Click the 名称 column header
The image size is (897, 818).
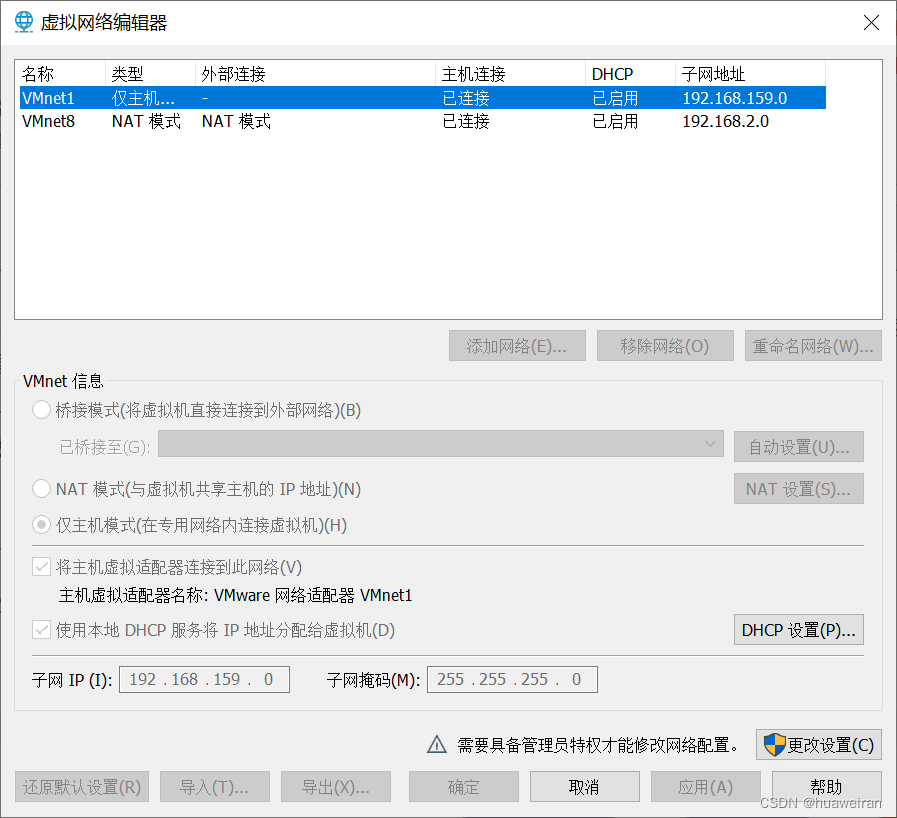click(x=62, y=74)
